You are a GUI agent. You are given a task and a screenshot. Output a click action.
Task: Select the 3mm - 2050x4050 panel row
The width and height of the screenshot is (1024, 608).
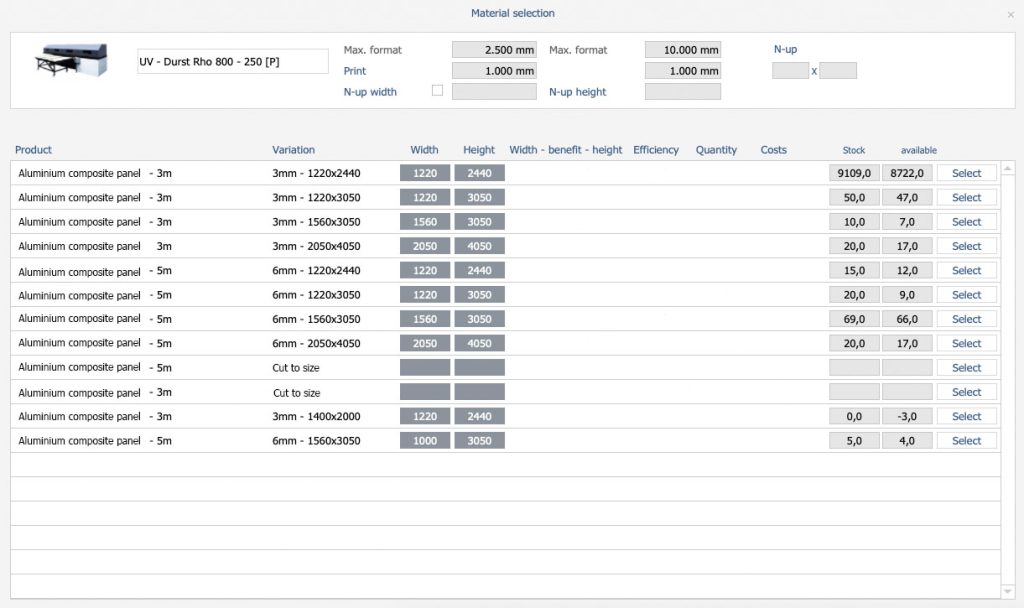click(x=966, y=246)
